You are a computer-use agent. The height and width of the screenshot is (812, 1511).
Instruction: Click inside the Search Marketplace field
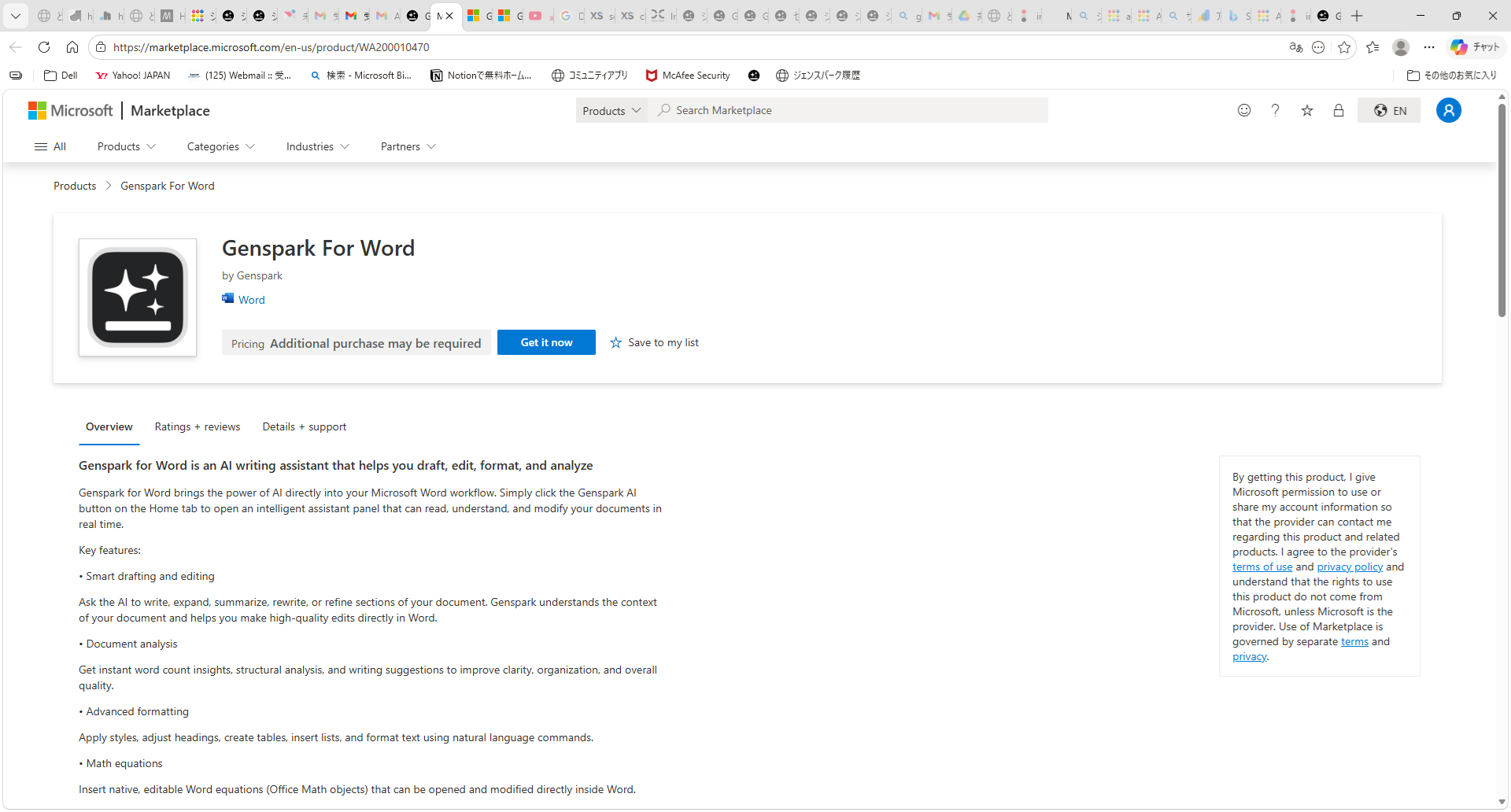tap(850, 110)
